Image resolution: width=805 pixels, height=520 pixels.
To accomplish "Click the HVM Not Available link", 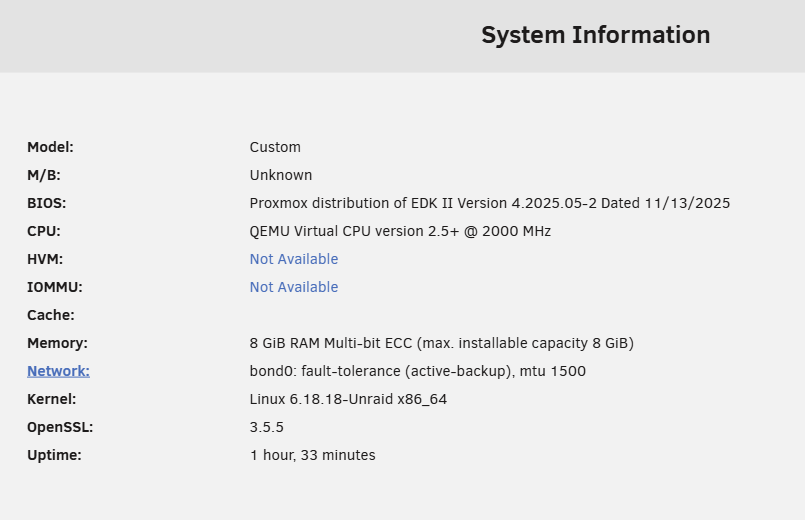I will tap(294, 259).
